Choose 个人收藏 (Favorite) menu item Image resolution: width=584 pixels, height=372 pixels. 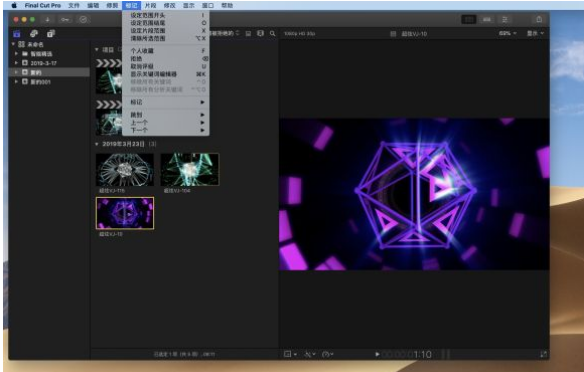(166, 51)
